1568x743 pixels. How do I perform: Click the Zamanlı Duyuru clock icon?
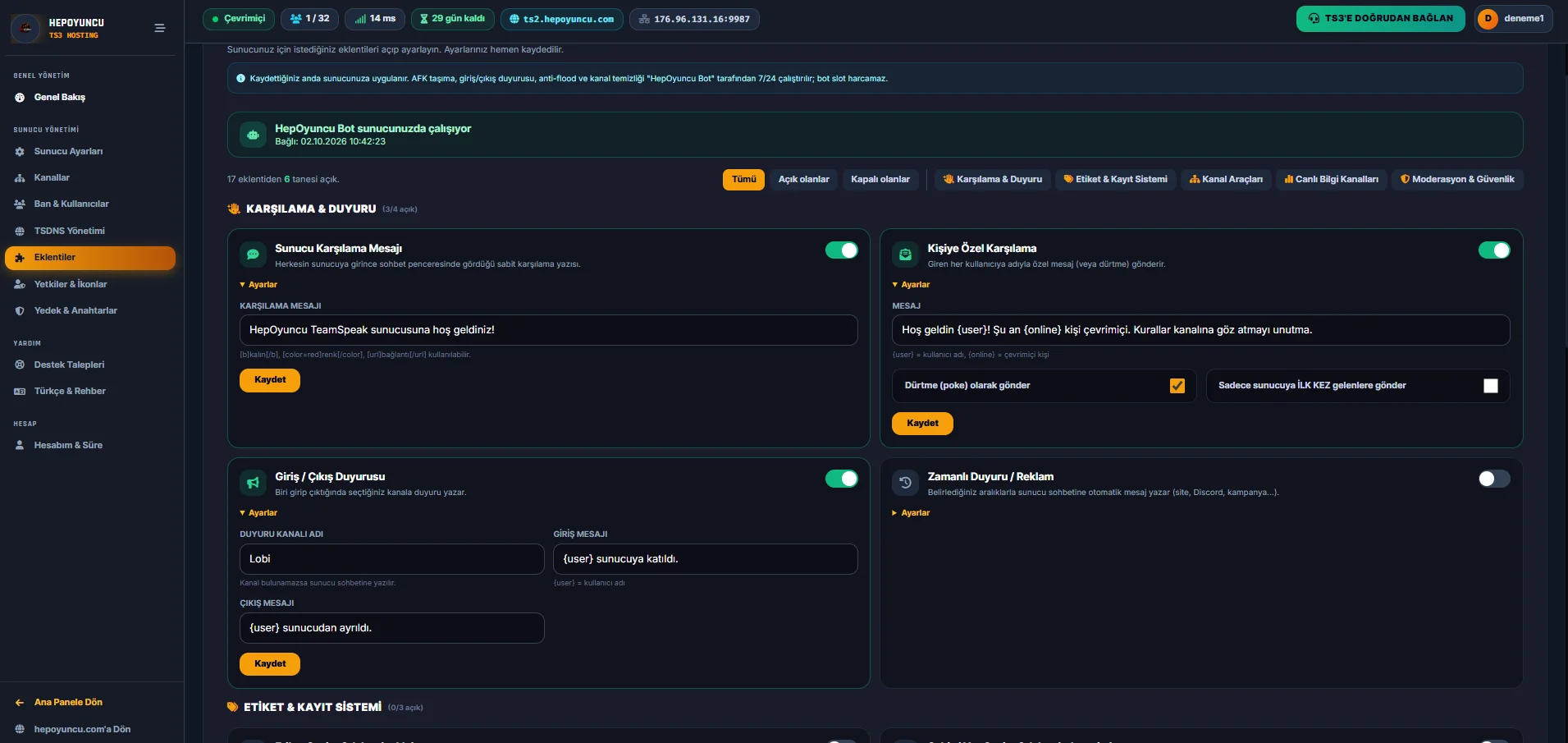click(x=905, y=483)
